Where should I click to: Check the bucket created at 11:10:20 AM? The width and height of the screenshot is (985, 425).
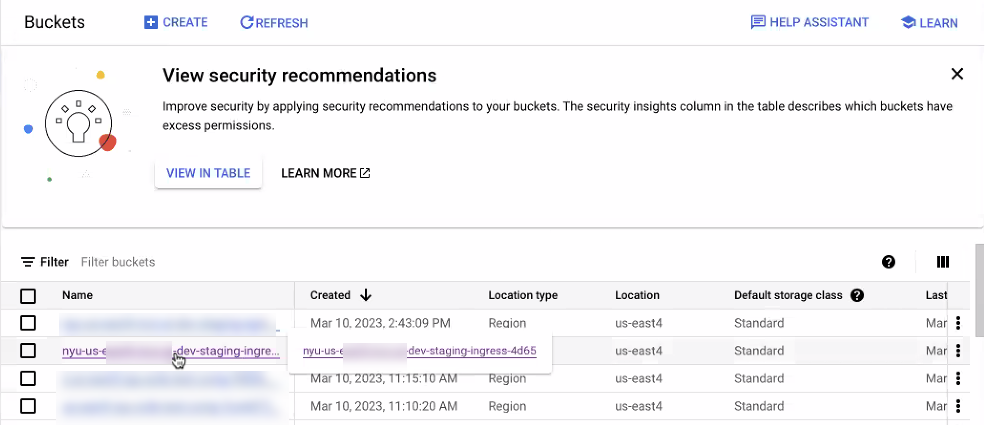28,406
